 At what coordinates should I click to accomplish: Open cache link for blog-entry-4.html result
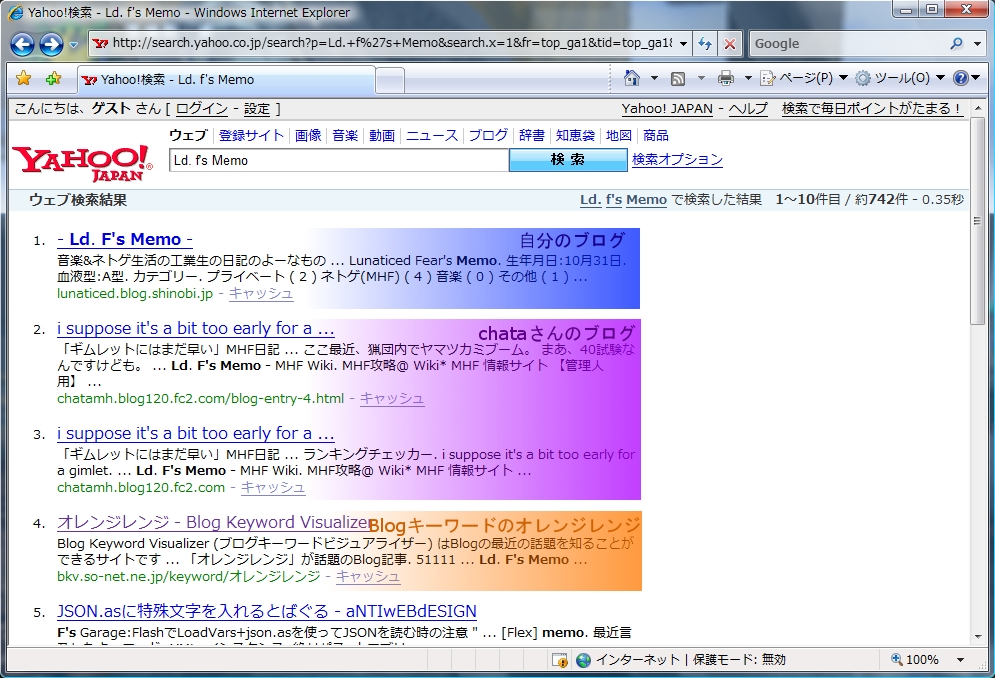pyautogui.click(x=392, y=398)
